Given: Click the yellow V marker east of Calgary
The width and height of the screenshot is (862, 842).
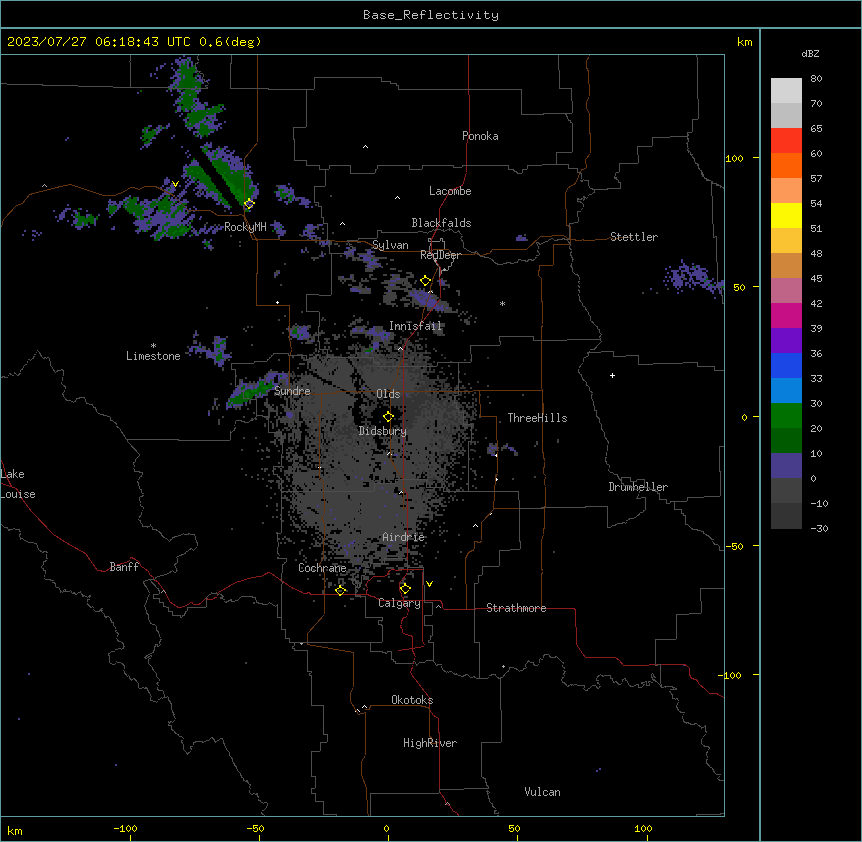Looking at the screenshot, I should point(429,584).
